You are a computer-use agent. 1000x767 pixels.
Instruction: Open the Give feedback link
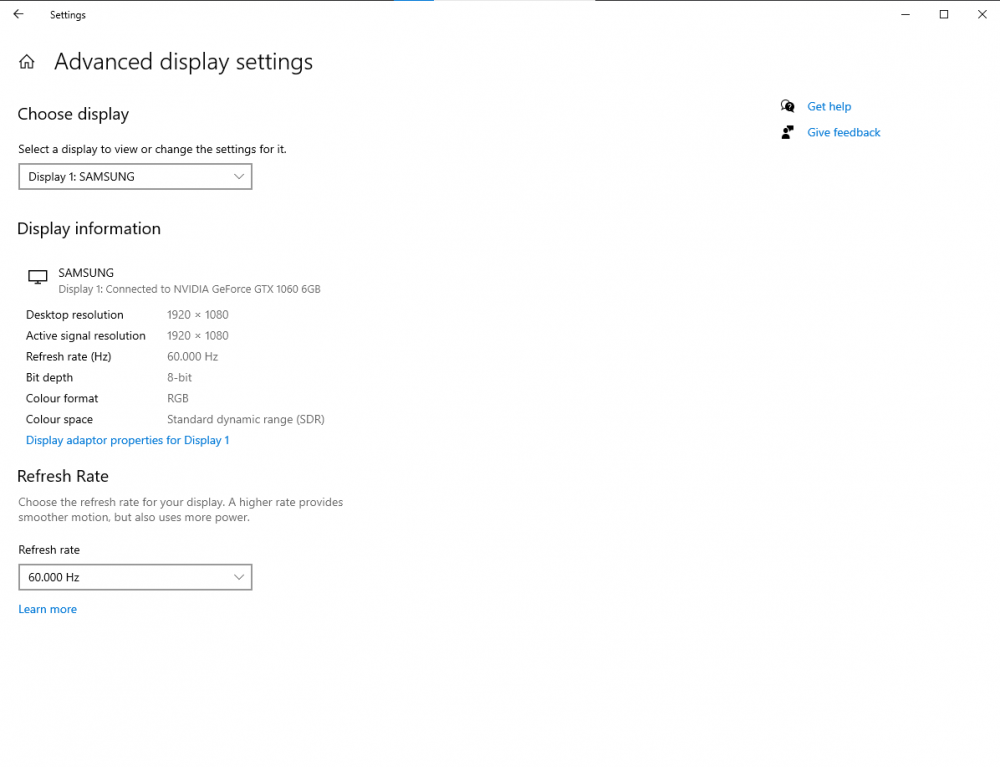pyautogui.click(x=844, y=132)
